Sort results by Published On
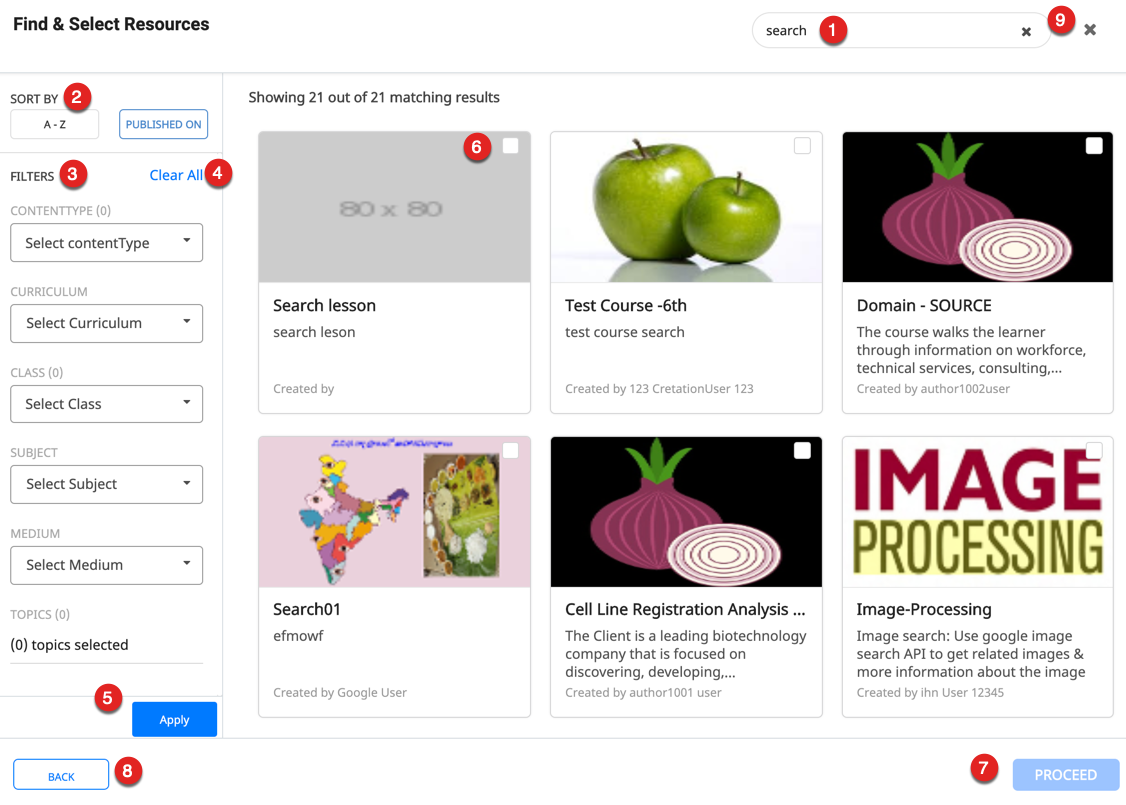The width and height of the screenshot is (1126, 805). pos(164,125)
